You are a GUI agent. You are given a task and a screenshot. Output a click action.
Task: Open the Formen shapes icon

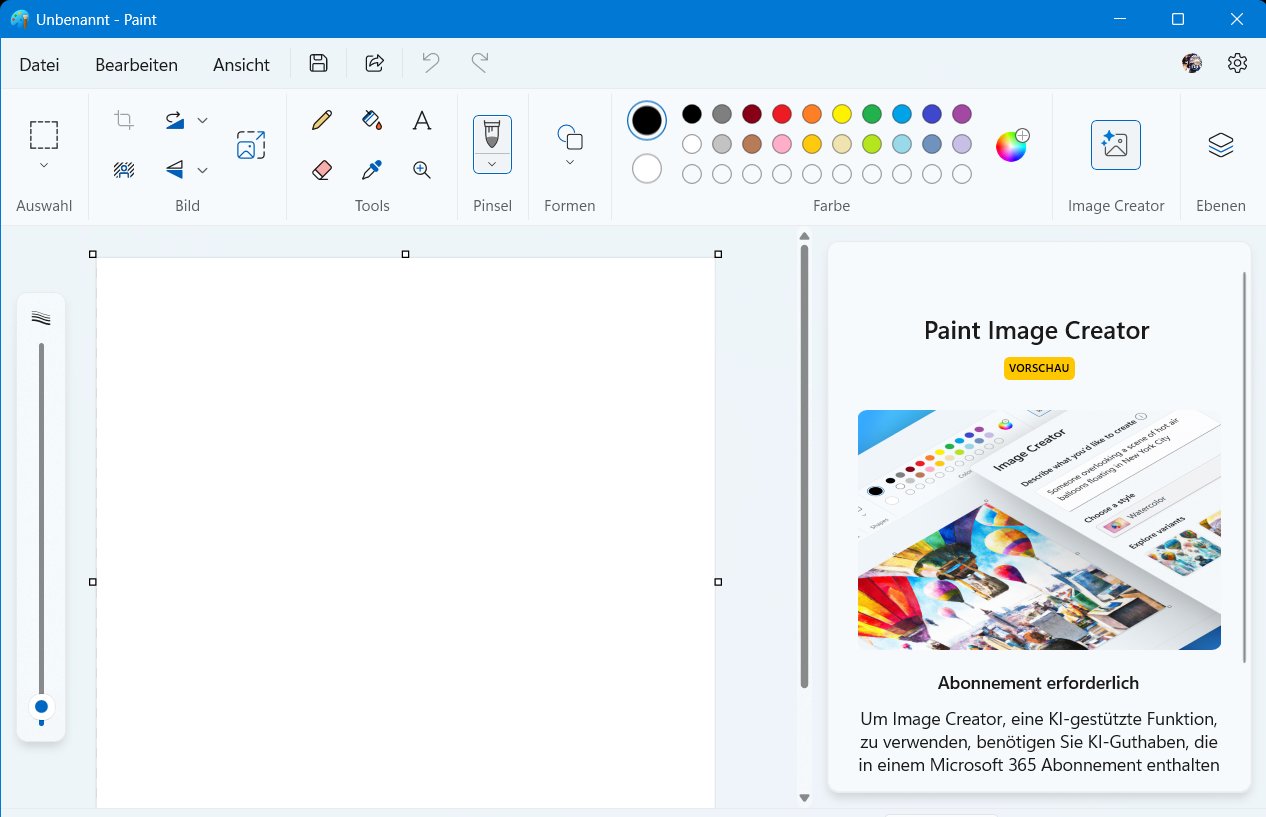pos(570,137)
